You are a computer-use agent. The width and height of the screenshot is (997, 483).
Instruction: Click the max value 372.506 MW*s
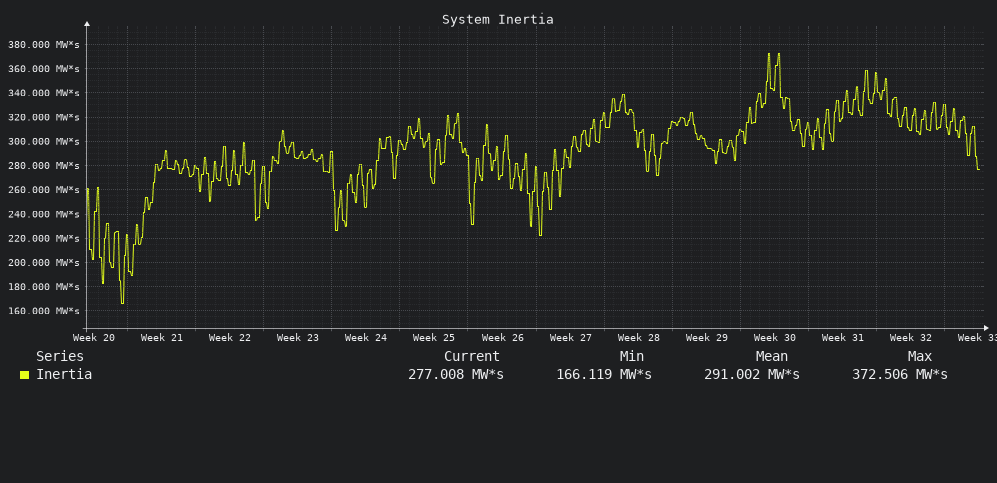click(900, 374)
